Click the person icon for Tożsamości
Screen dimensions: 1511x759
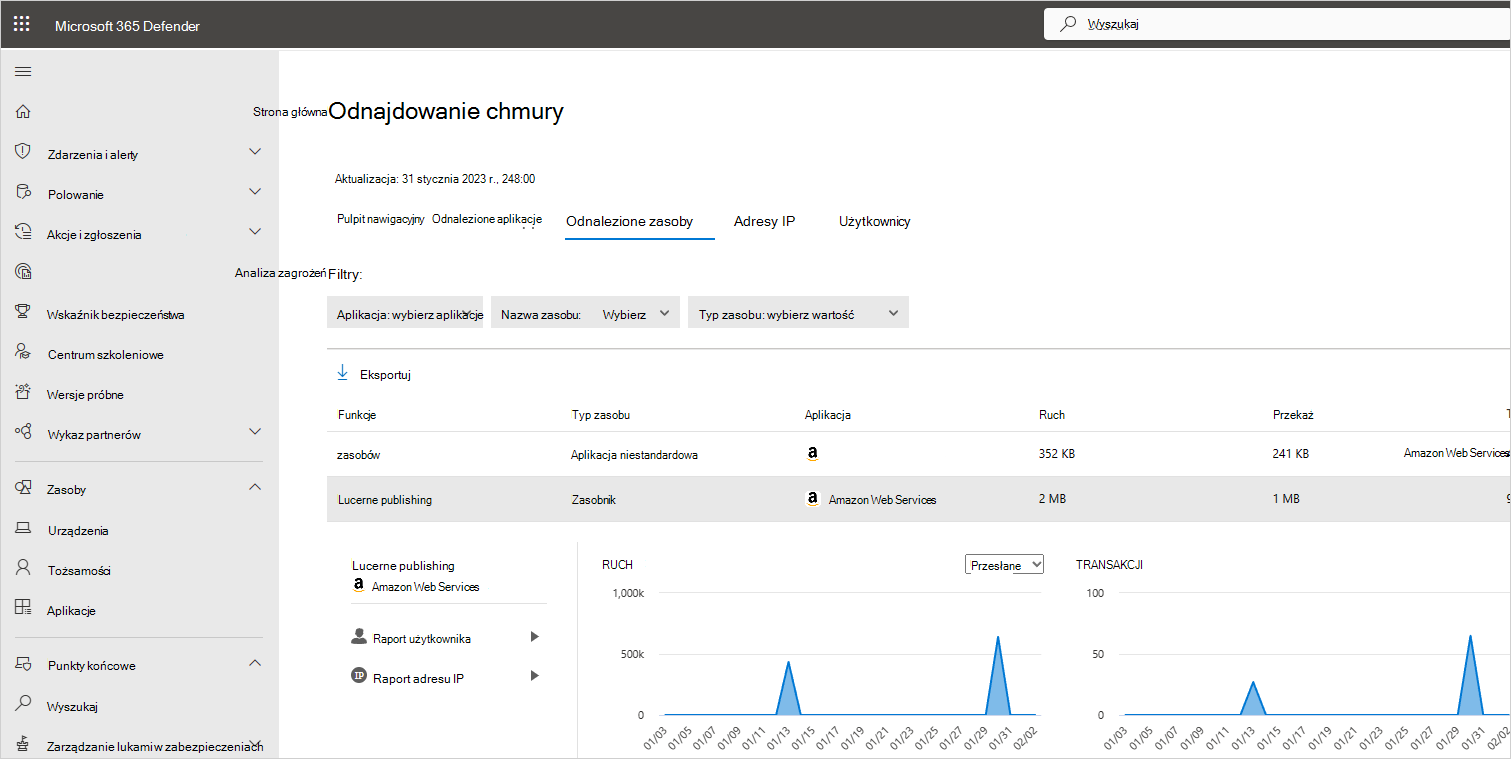[23, 568]
